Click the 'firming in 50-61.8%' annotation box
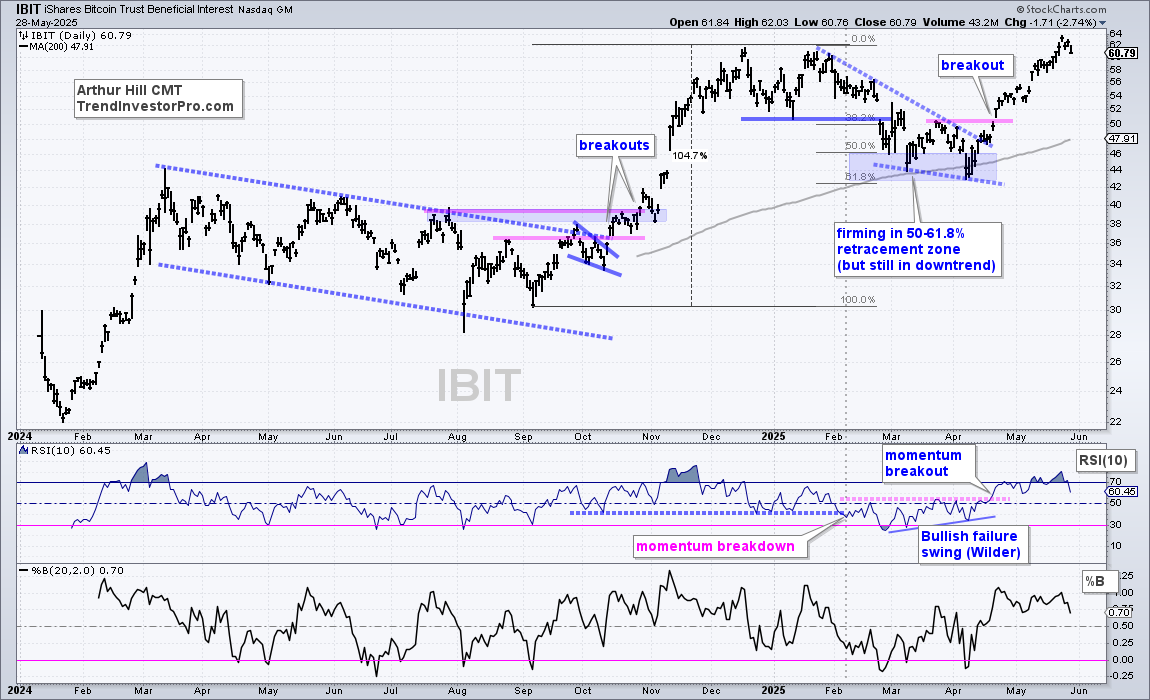The width and height of the screenshot is (1150, 700). click(x=917, y=249)
